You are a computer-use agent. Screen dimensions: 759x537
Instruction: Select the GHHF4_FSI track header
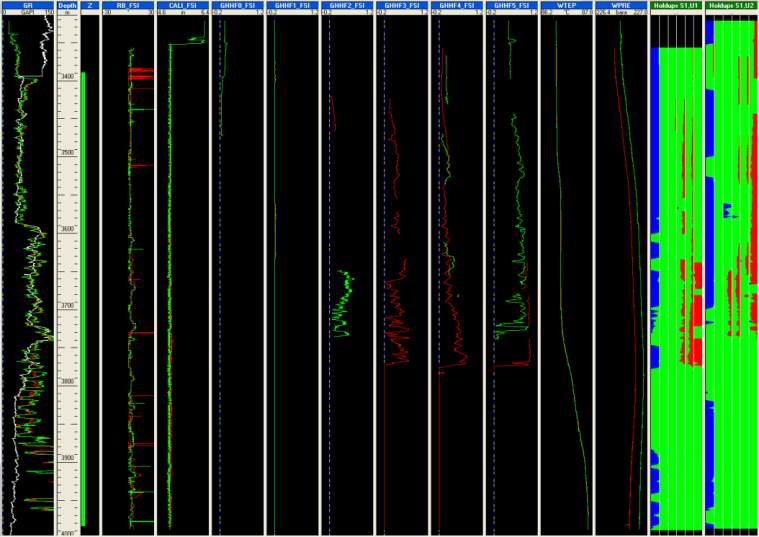(456, 5)
